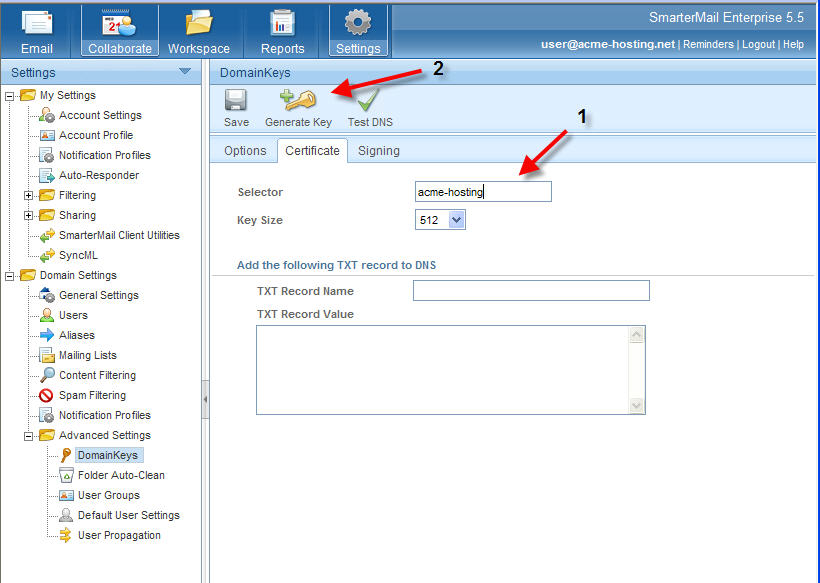Click the SyncML icon
The width and height of the screenshot is (820, 583).
point(47,255)
